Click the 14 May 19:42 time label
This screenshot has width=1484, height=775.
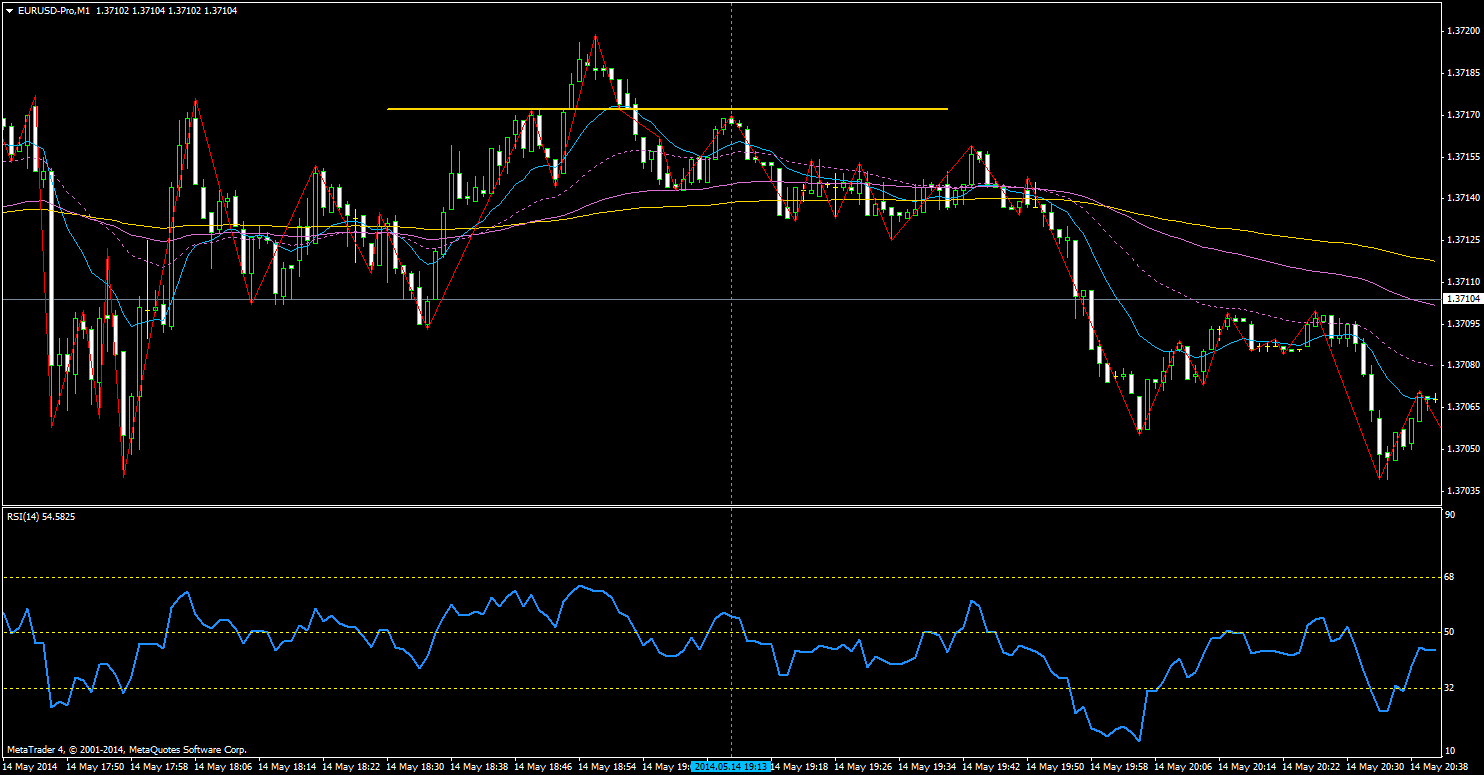992,767
